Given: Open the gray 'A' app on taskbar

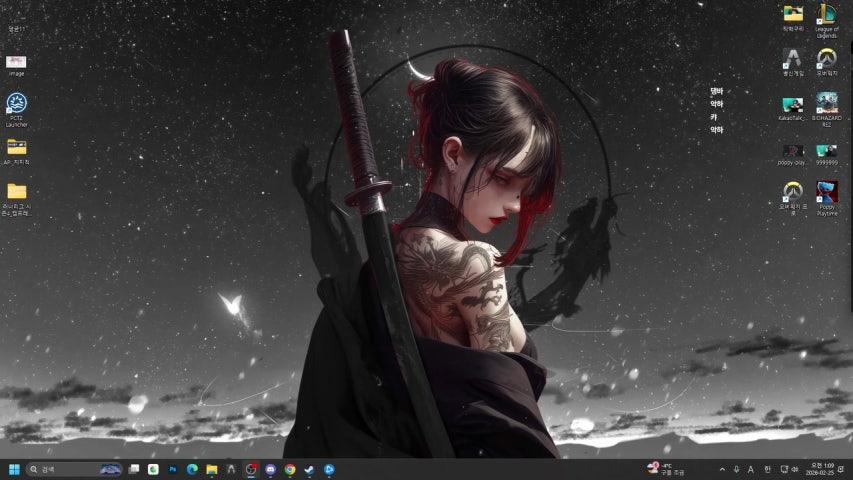Looking at the screenshot, I should coord(231,469).
